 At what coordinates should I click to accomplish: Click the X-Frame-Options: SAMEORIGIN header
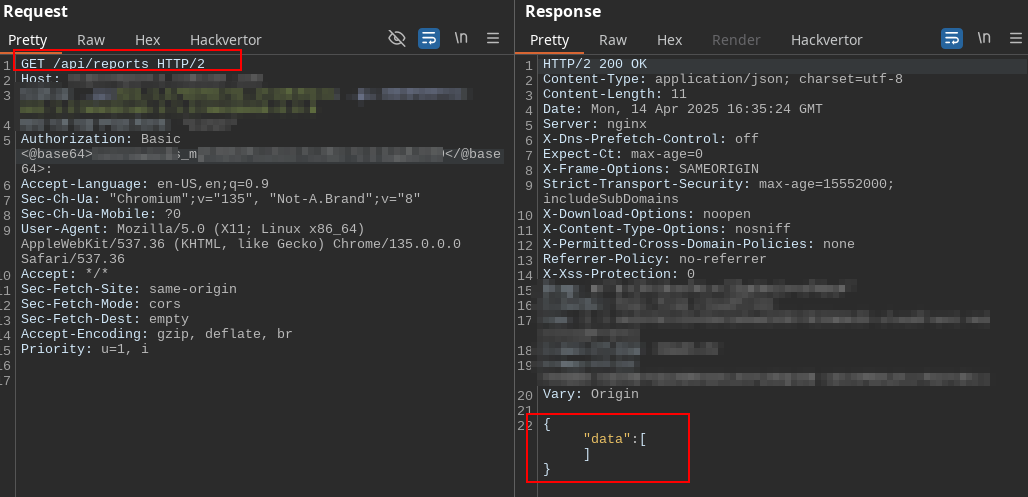click(650, 169)
